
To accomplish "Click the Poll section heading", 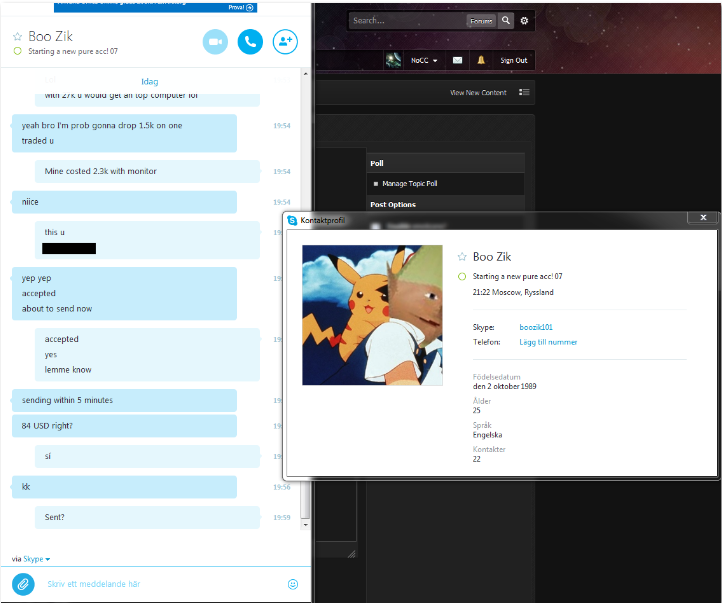I will coord(377,163).
